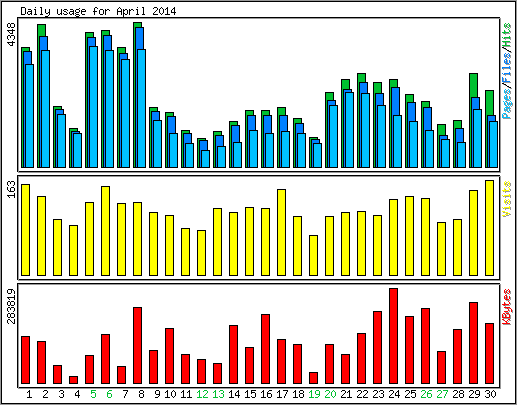Click the 'Daily usage for April 2014' title

click(98, 11)
